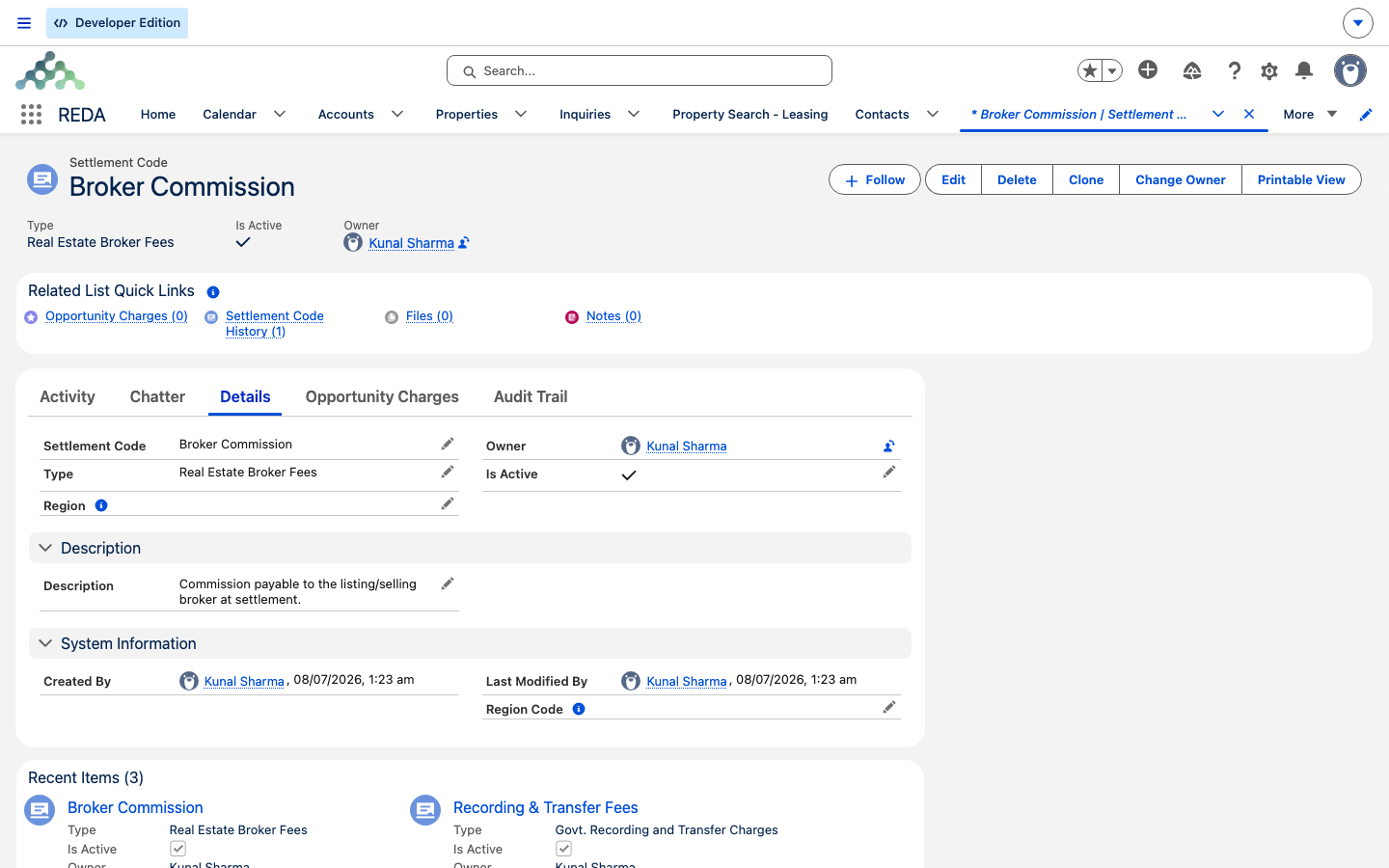This screenshot has width=1389, height=868.
Task: Open the hamburger menu at top left
Action: pyautogui.click(x=24, y=23)
